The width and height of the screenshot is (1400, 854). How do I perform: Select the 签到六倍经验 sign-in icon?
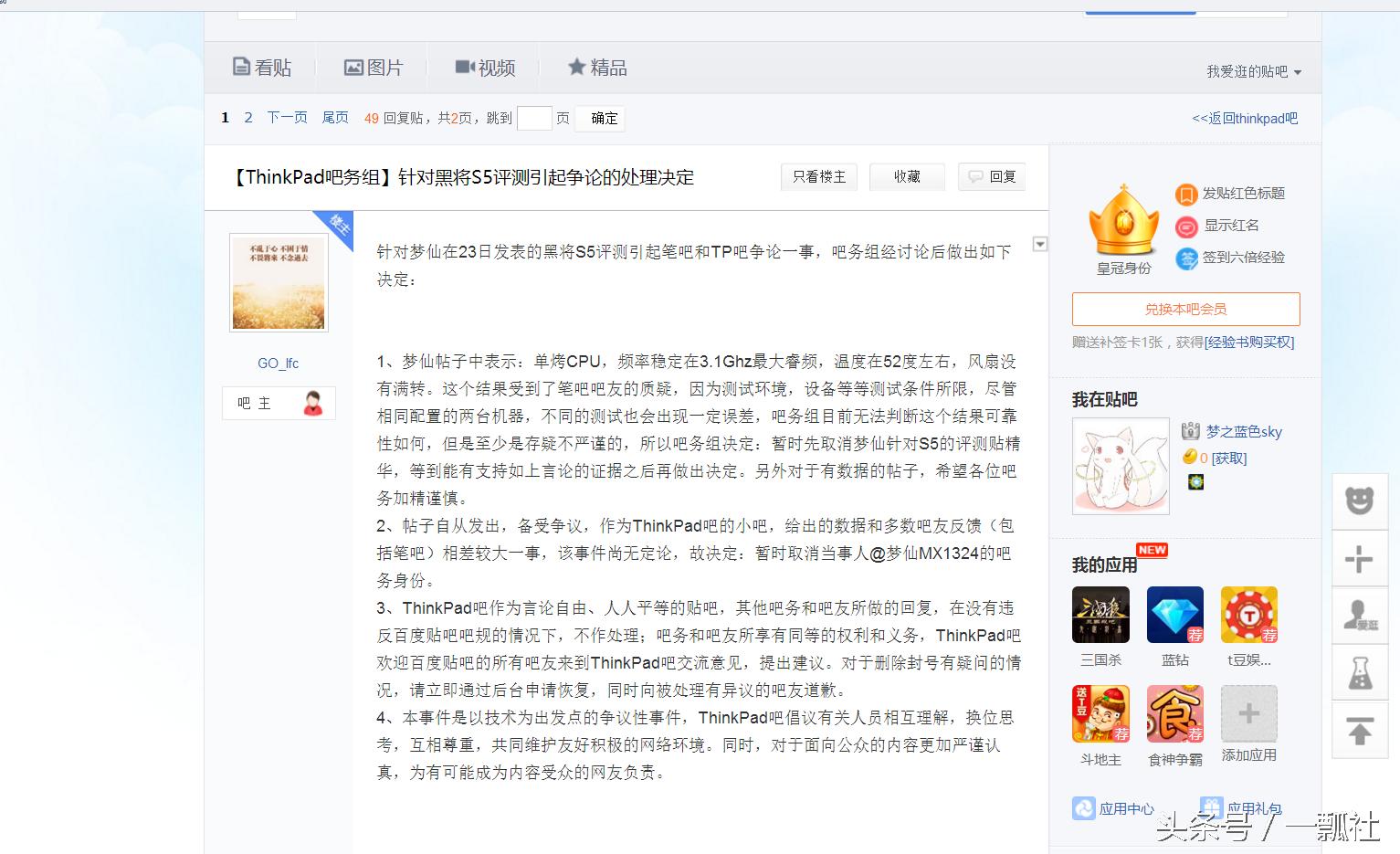click(x=1186, y=258)
